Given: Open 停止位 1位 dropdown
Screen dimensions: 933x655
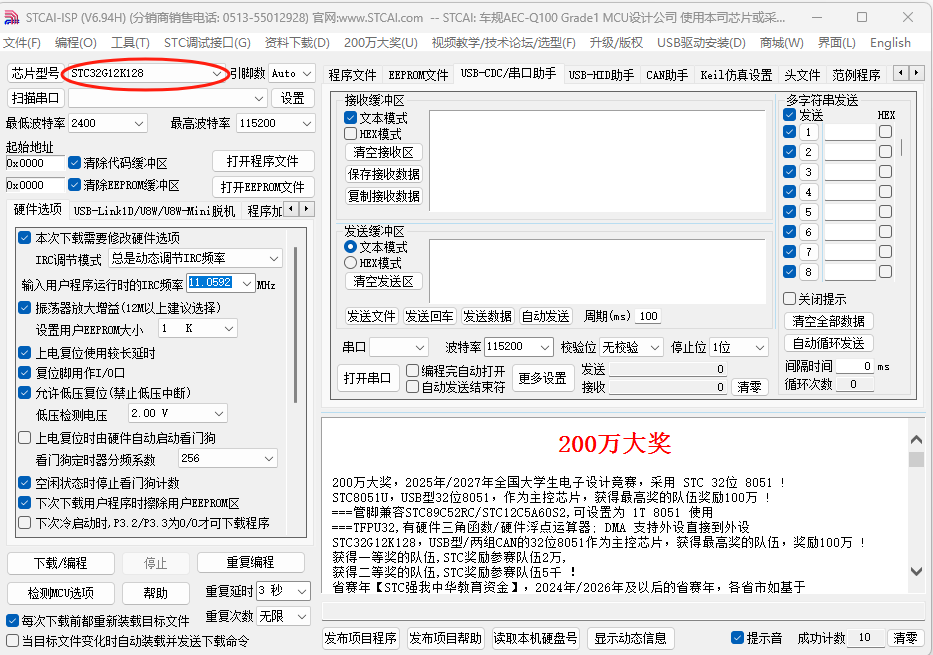Looking at the screenshot, I should pos(760,347).
